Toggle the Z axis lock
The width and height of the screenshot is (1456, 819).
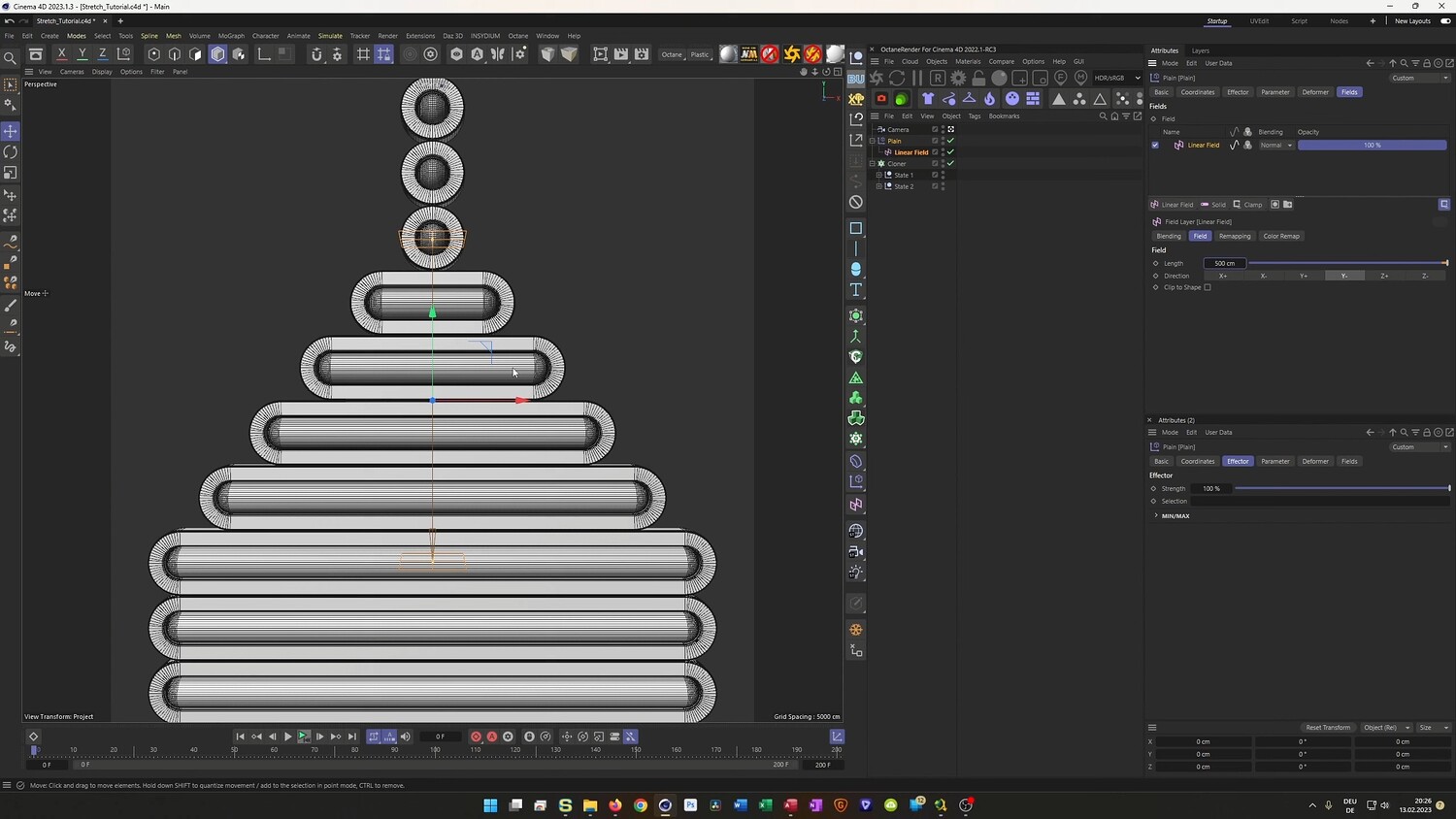pos(102,54)
